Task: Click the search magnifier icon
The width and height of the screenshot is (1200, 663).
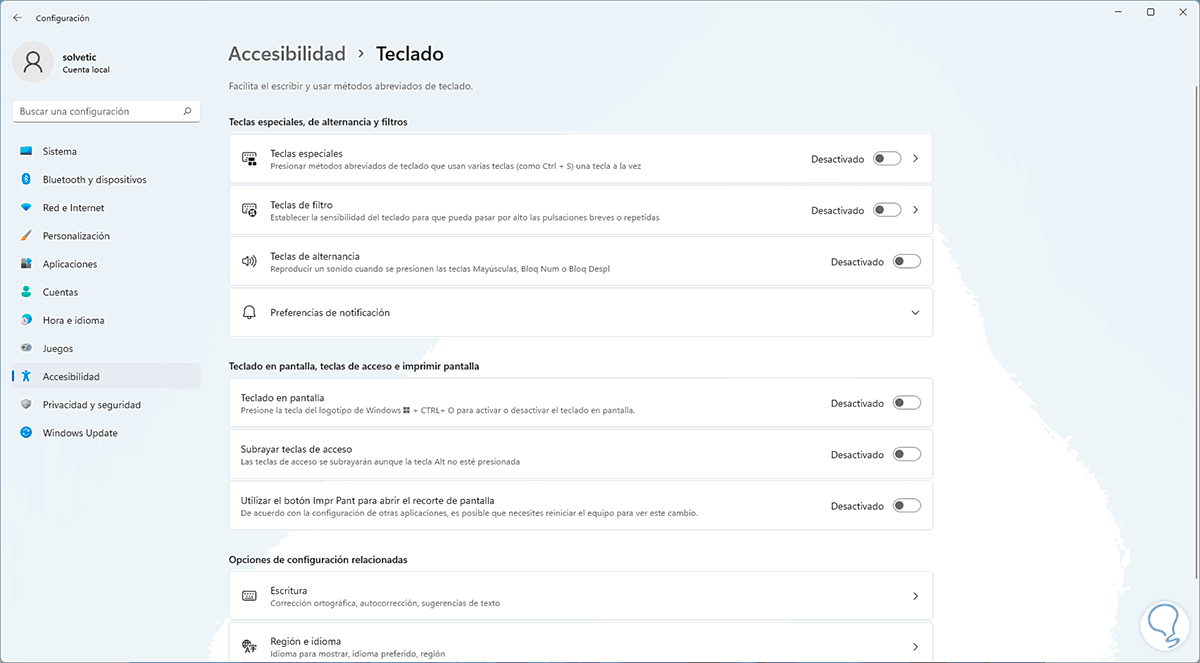Action: click(187, 112)
